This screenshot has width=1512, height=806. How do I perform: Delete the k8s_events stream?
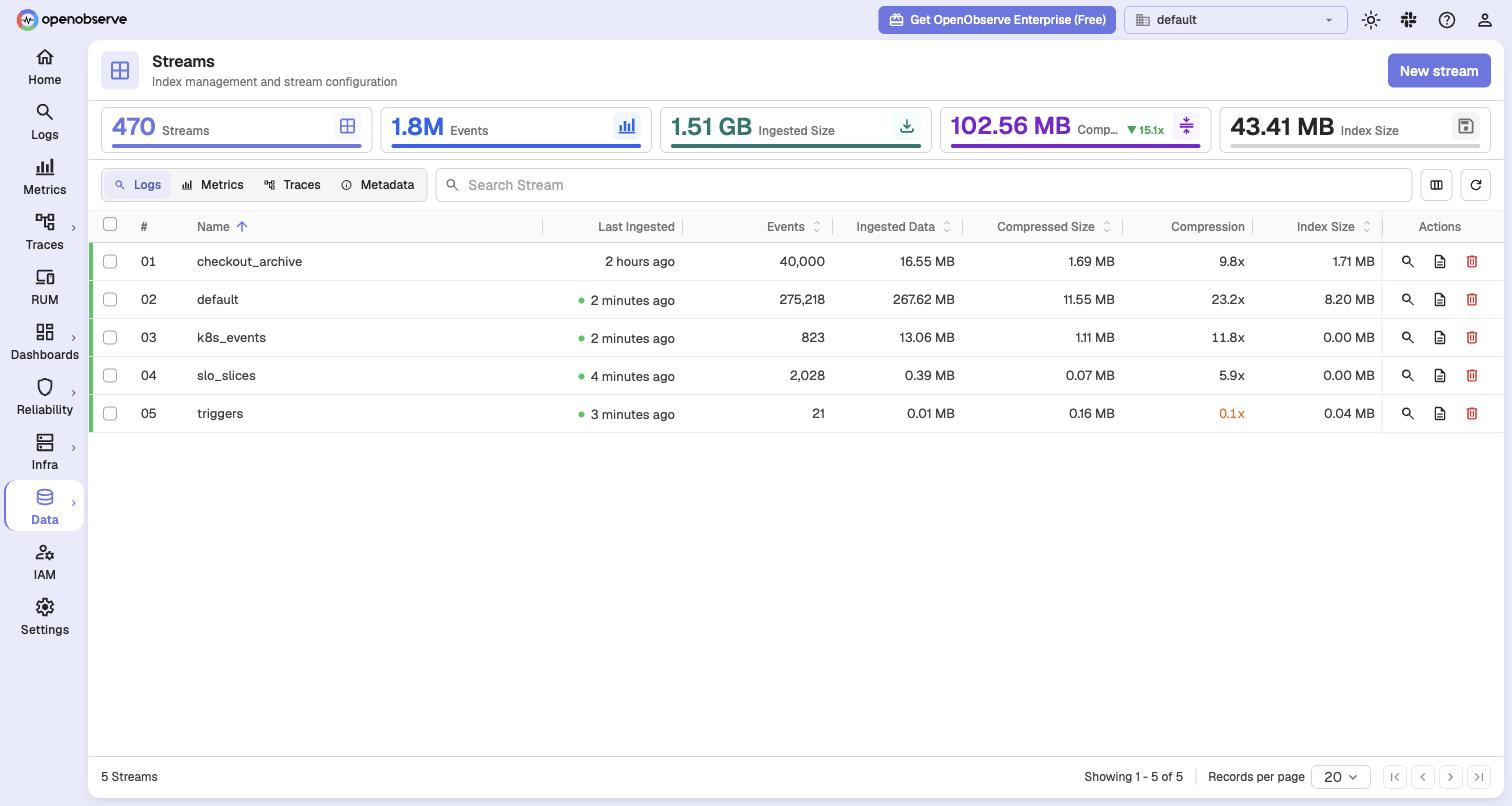pyautogui.click(x=1472, y=338)
